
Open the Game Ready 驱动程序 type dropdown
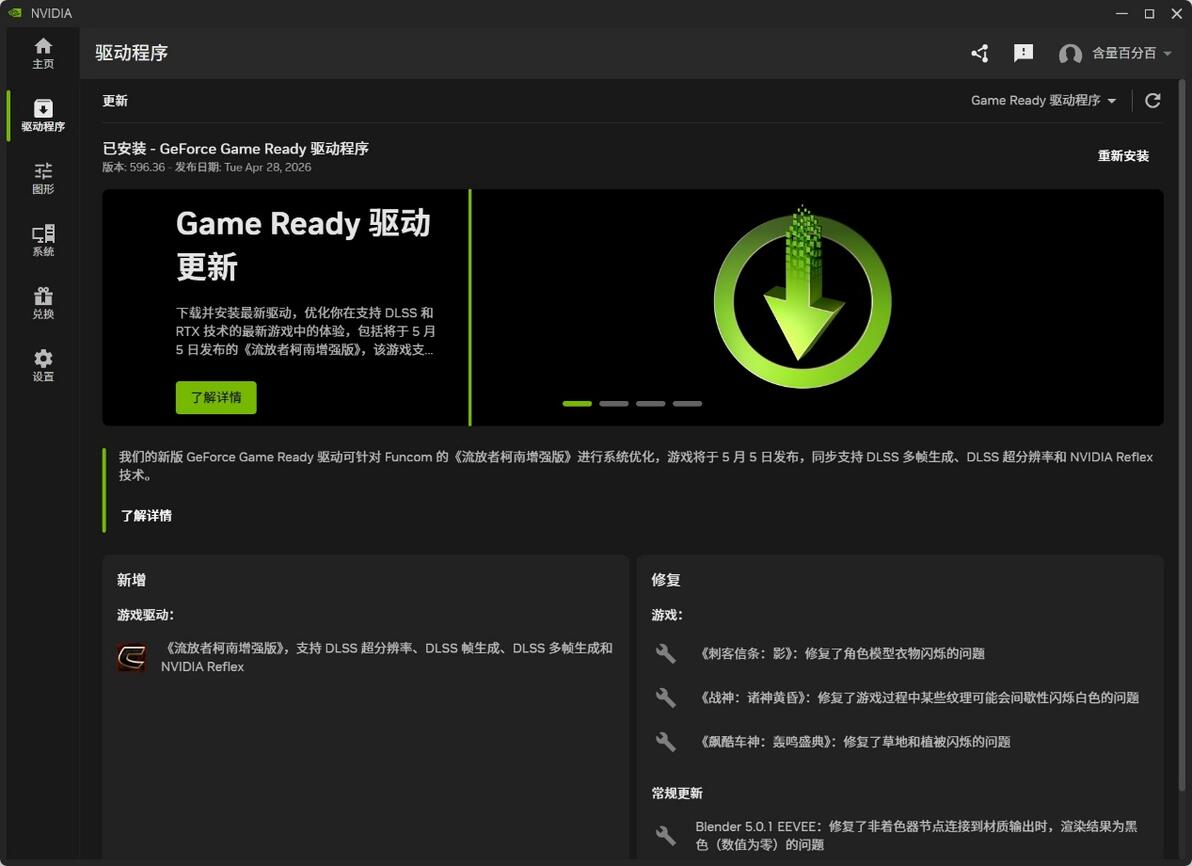pos(1043,100)
